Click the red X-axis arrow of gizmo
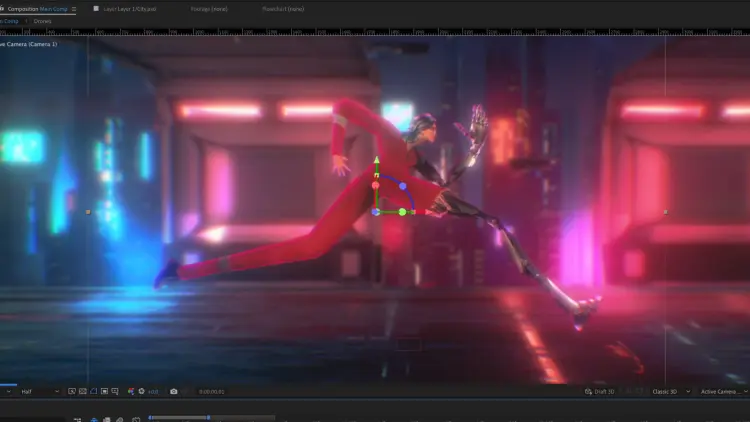The image size is (750, 422). 428,212
